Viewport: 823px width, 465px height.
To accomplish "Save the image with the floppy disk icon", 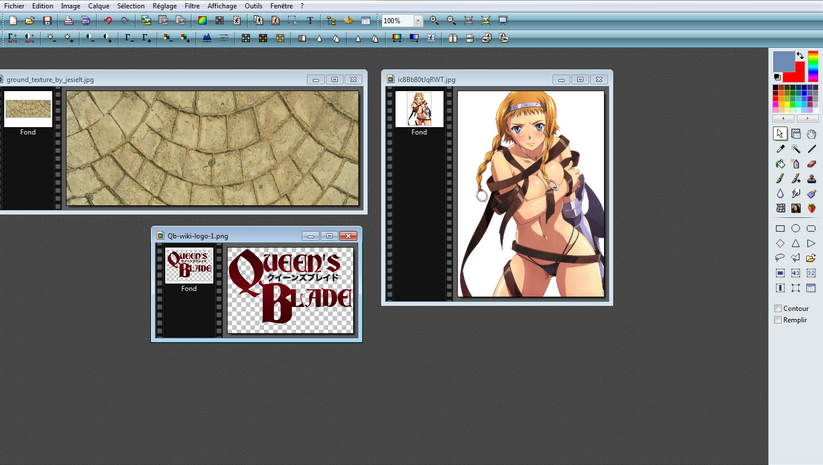I will point(47,20).
